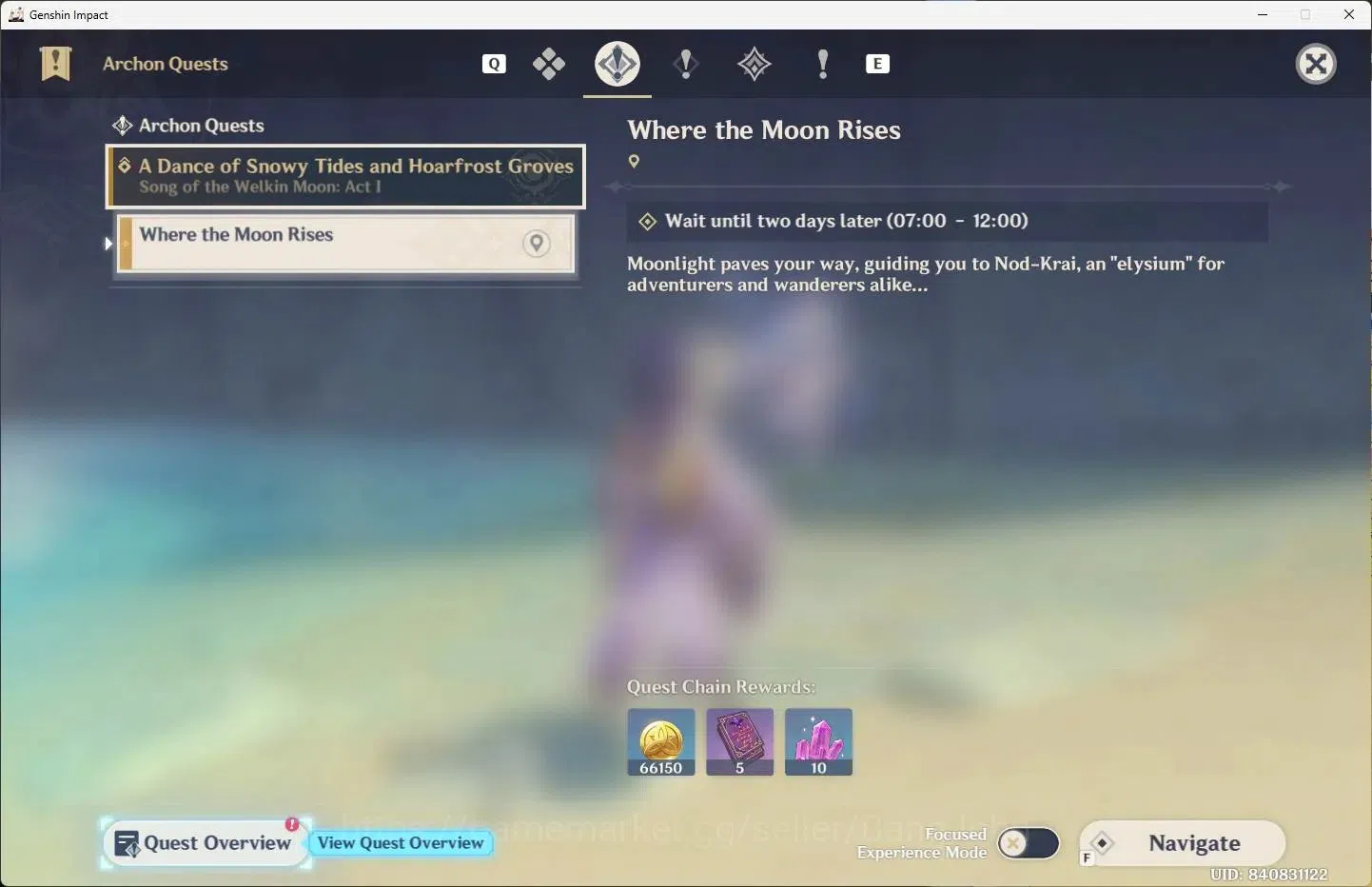
Task: Click the map pin on Where the Moon Rises
Action: [537, 244]
